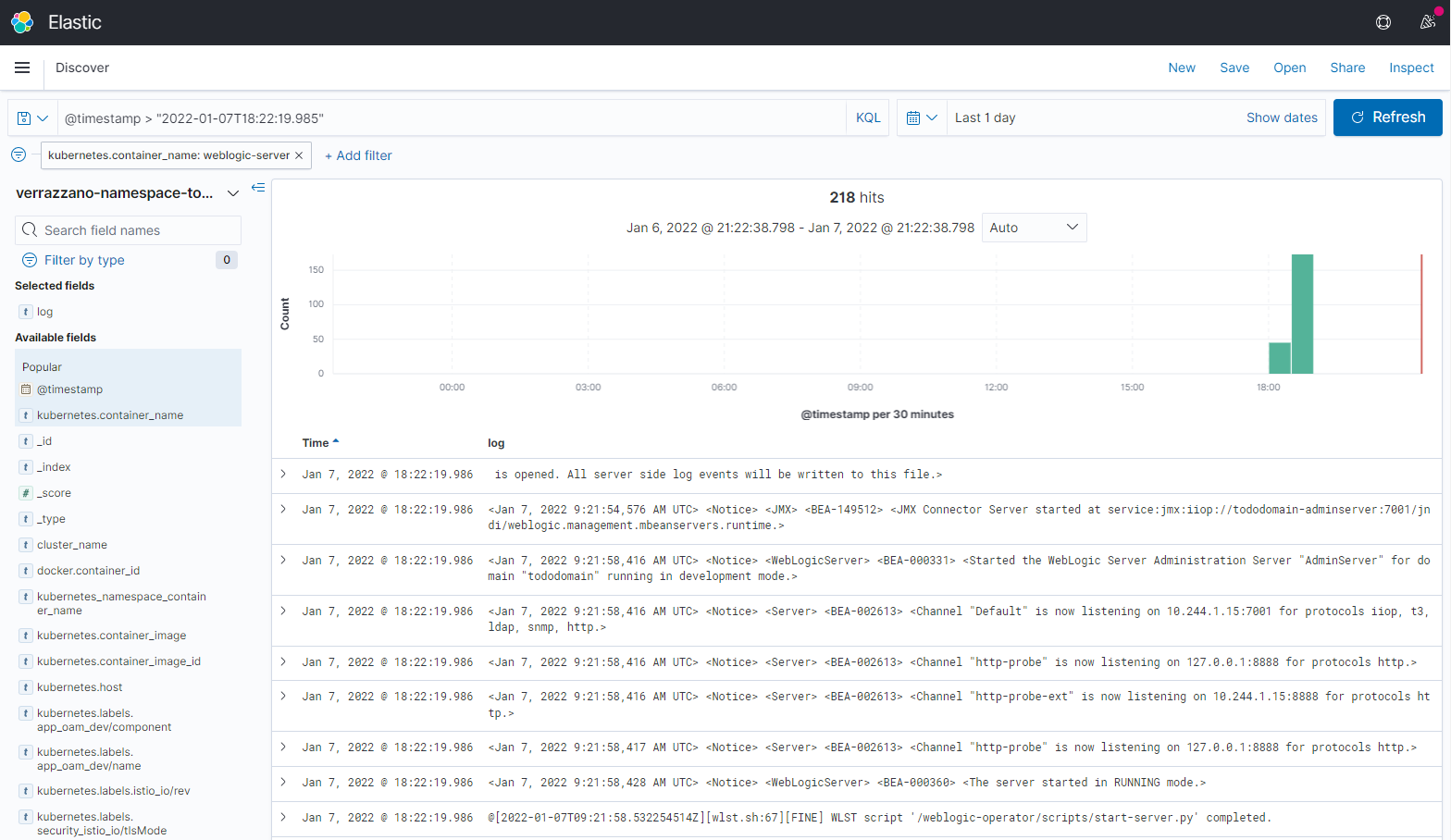The width and height of the screenshot is (1451, 840).
Task: Select the _type field
Action: (51, 519)
